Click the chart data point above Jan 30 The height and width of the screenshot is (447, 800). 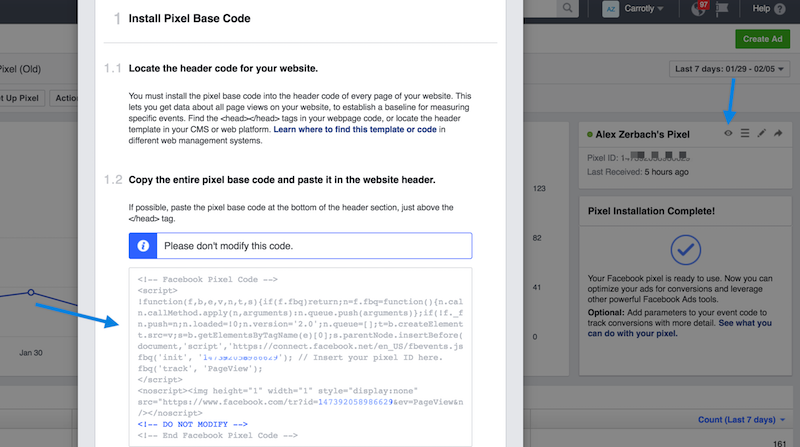coord(31,292)
